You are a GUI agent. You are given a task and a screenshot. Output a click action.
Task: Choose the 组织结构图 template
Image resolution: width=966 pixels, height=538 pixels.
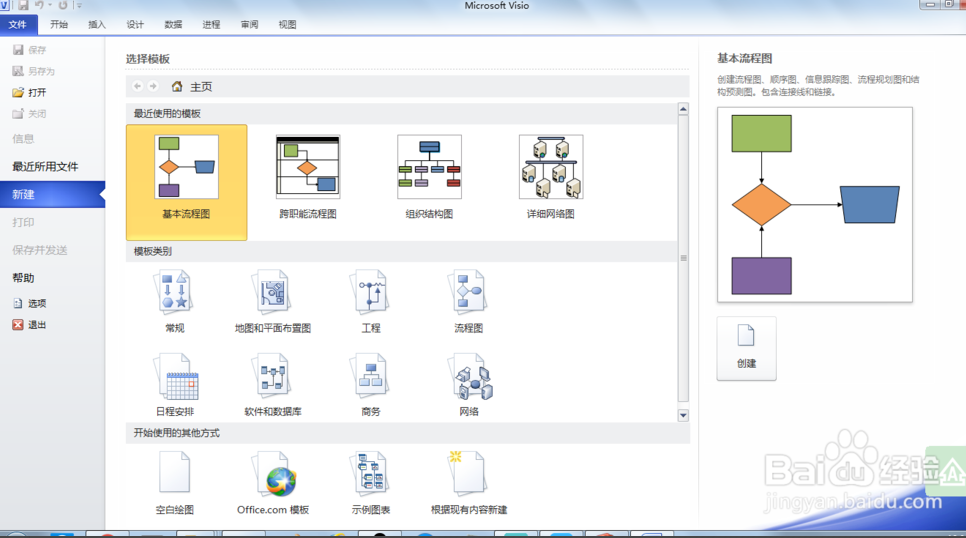click(x=429, y=177)
